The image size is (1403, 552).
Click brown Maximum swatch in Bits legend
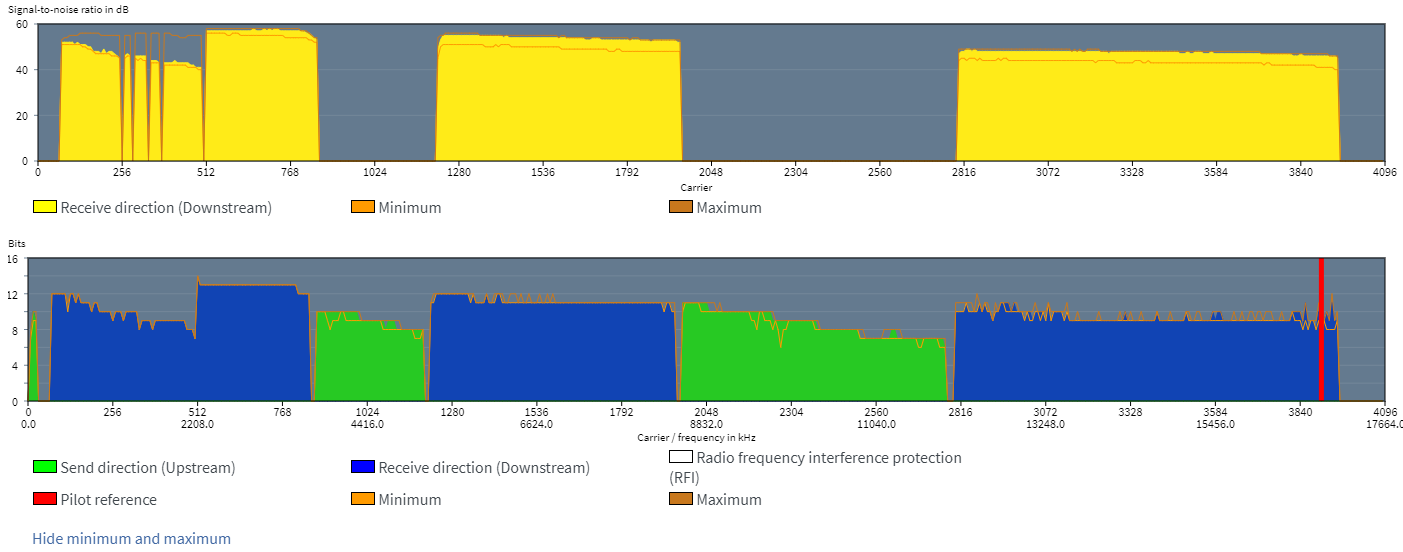680,499
